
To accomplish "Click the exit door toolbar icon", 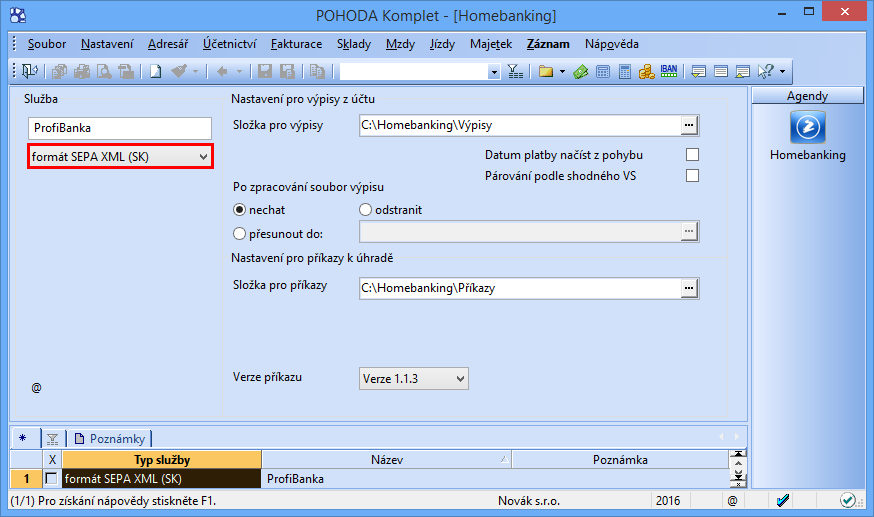I will coord(30,71).
